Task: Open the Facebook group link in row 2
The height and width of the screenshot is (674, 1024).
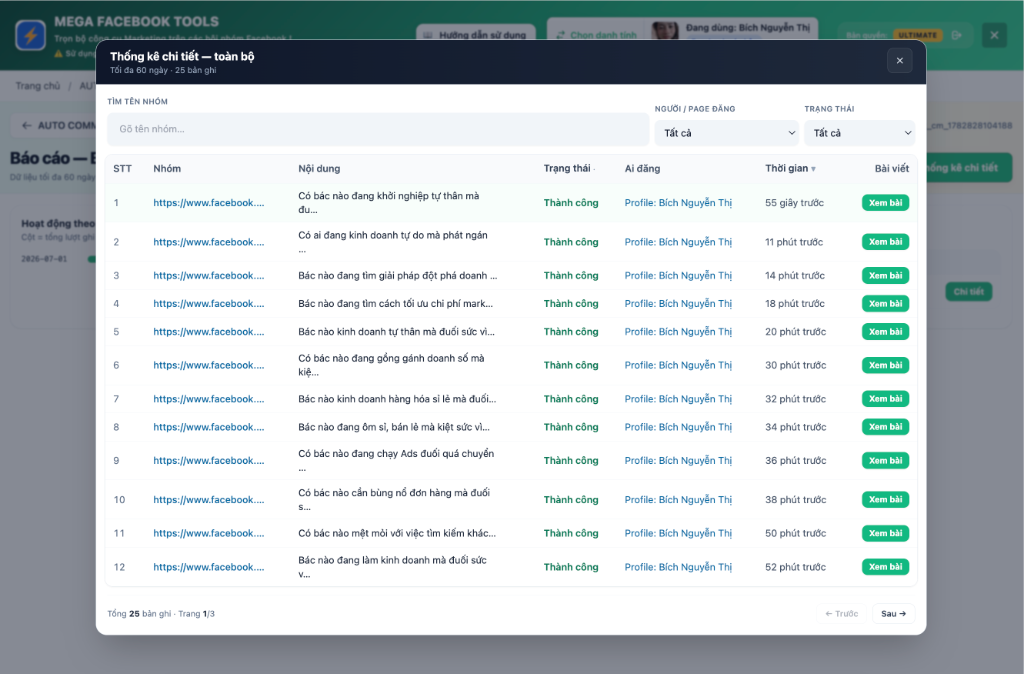Action: pos(209,242)
